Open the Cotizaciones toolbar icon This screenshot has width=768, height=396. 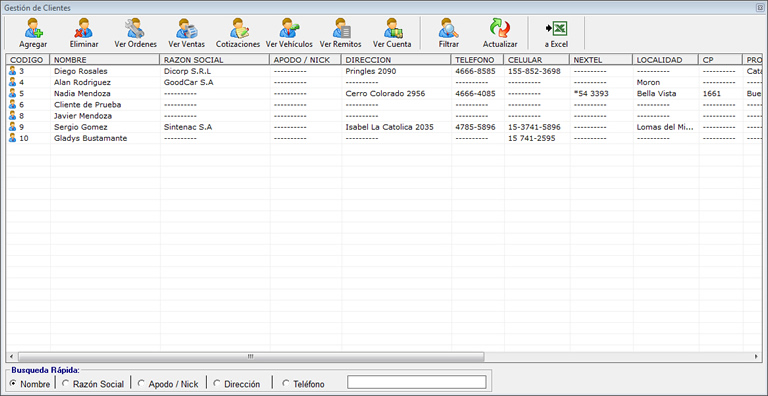coord(240,28)
